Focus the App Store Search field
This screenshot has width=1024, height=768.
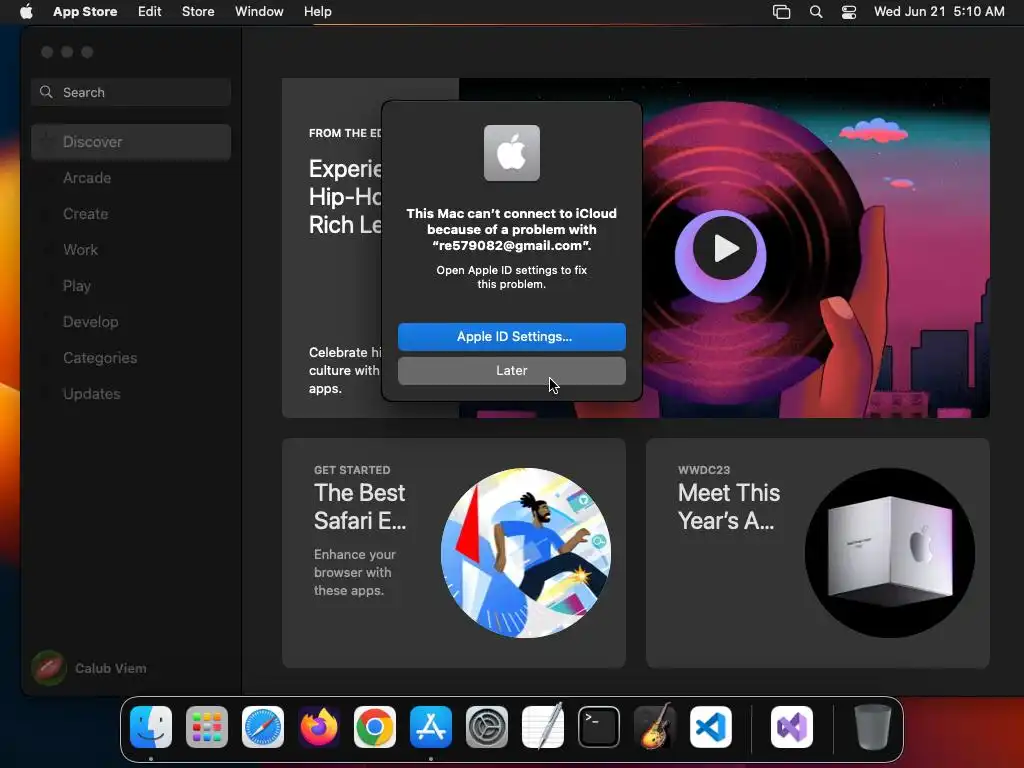click(x=131, y=92)
